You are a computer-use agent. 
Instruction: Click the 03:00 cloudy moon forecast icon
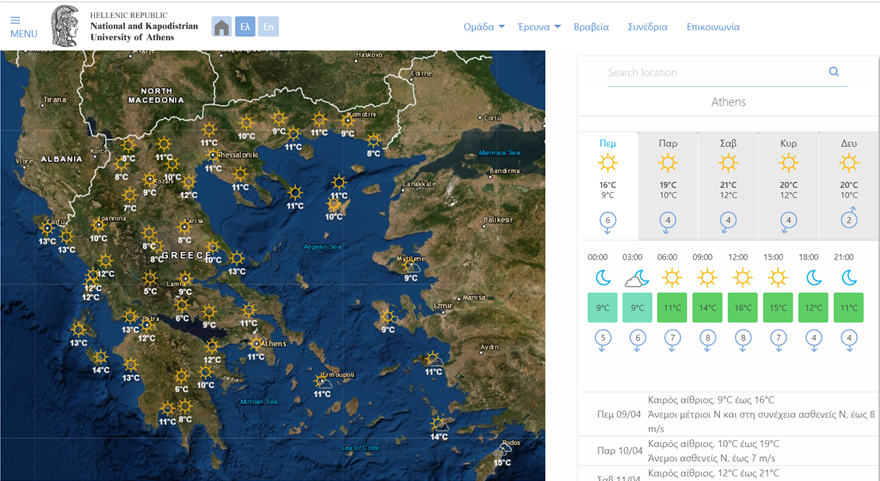[637, 278]
